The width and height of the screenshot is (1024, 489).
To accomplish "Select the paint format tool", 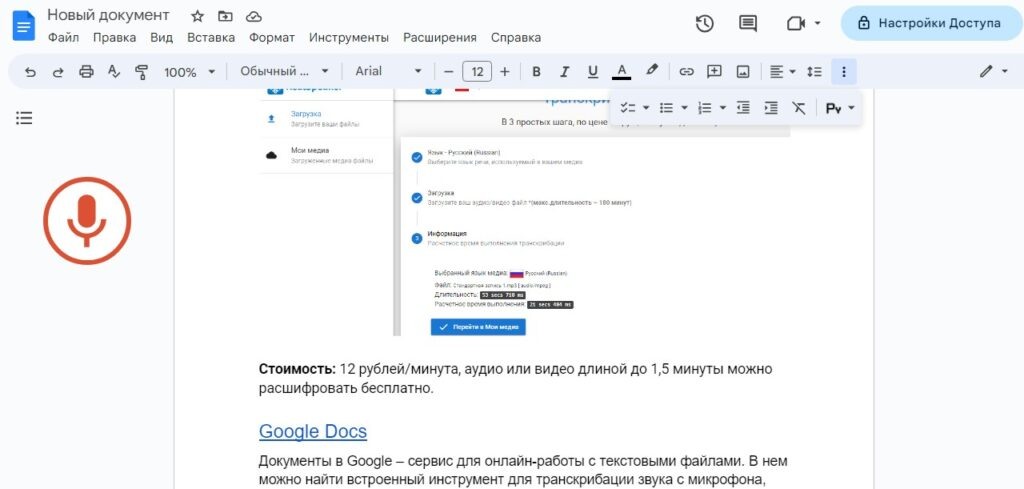I will (141, 72).
